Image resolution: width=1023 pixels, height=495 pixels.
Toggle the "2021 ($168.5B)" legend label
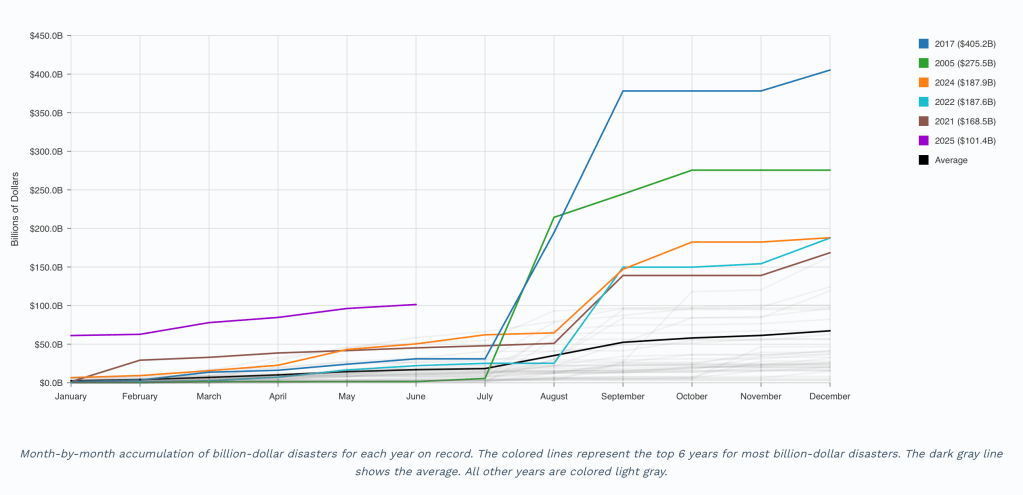point(965,121)
